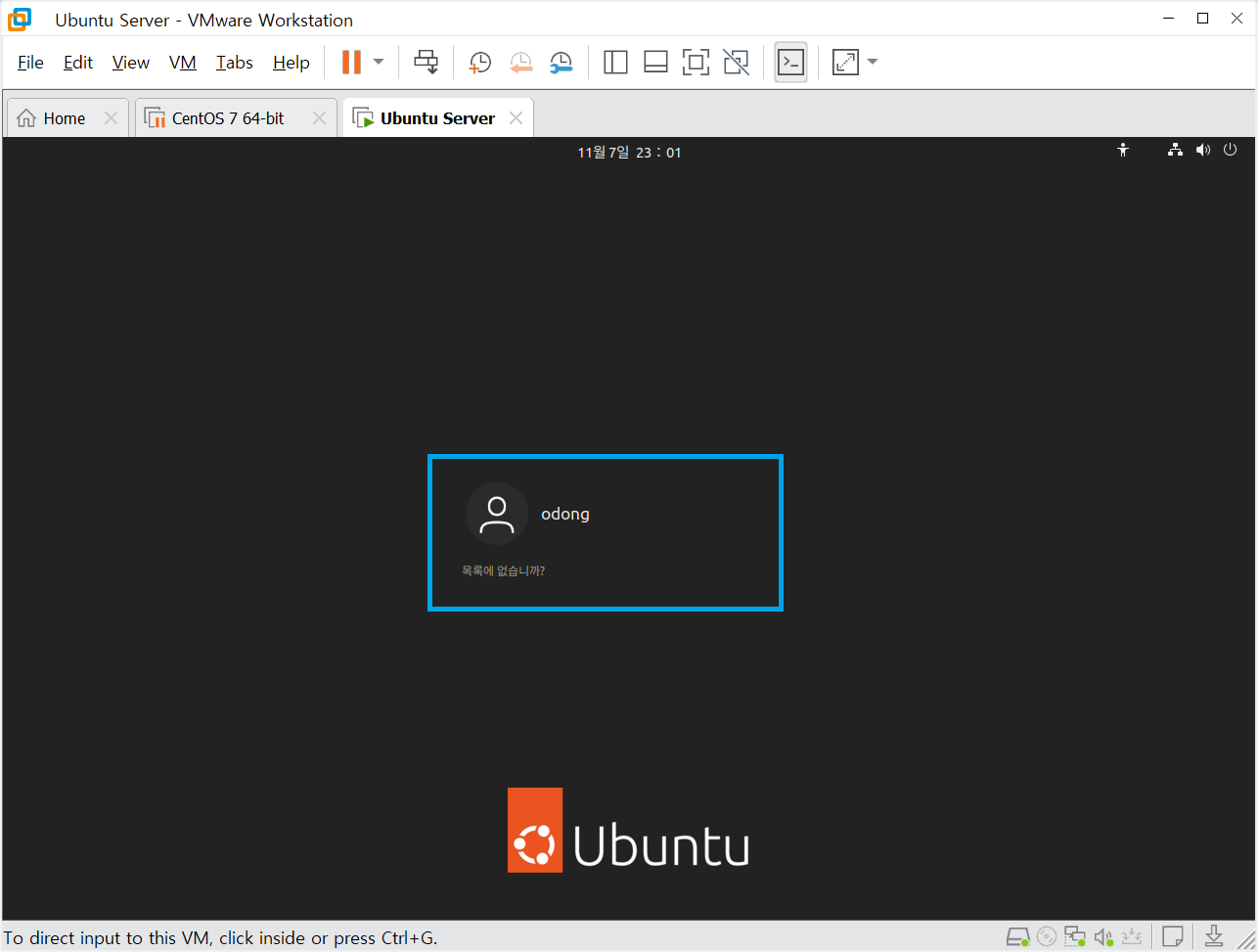Open the Tabs menu

tap(235, 63)
